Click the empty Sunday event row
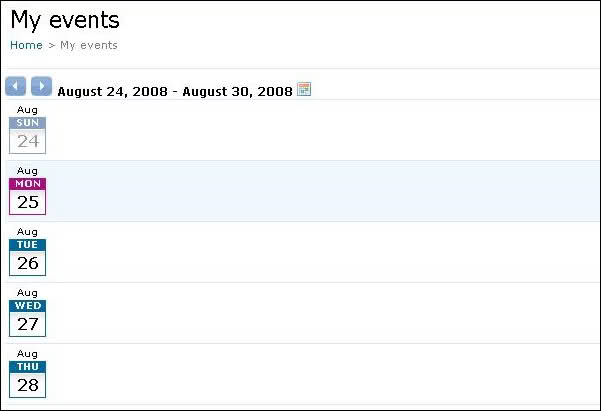This screenshot has height=411, width=601. [x=320, y=130]
